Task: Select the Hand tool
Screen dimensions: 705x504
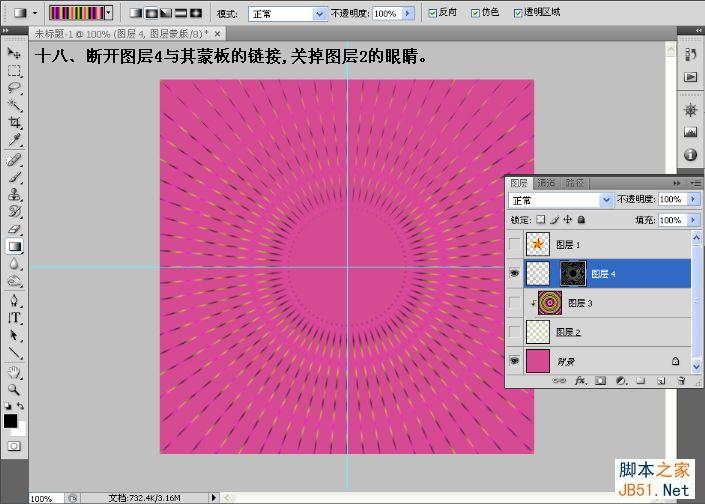Action: [x=14, y=372]
